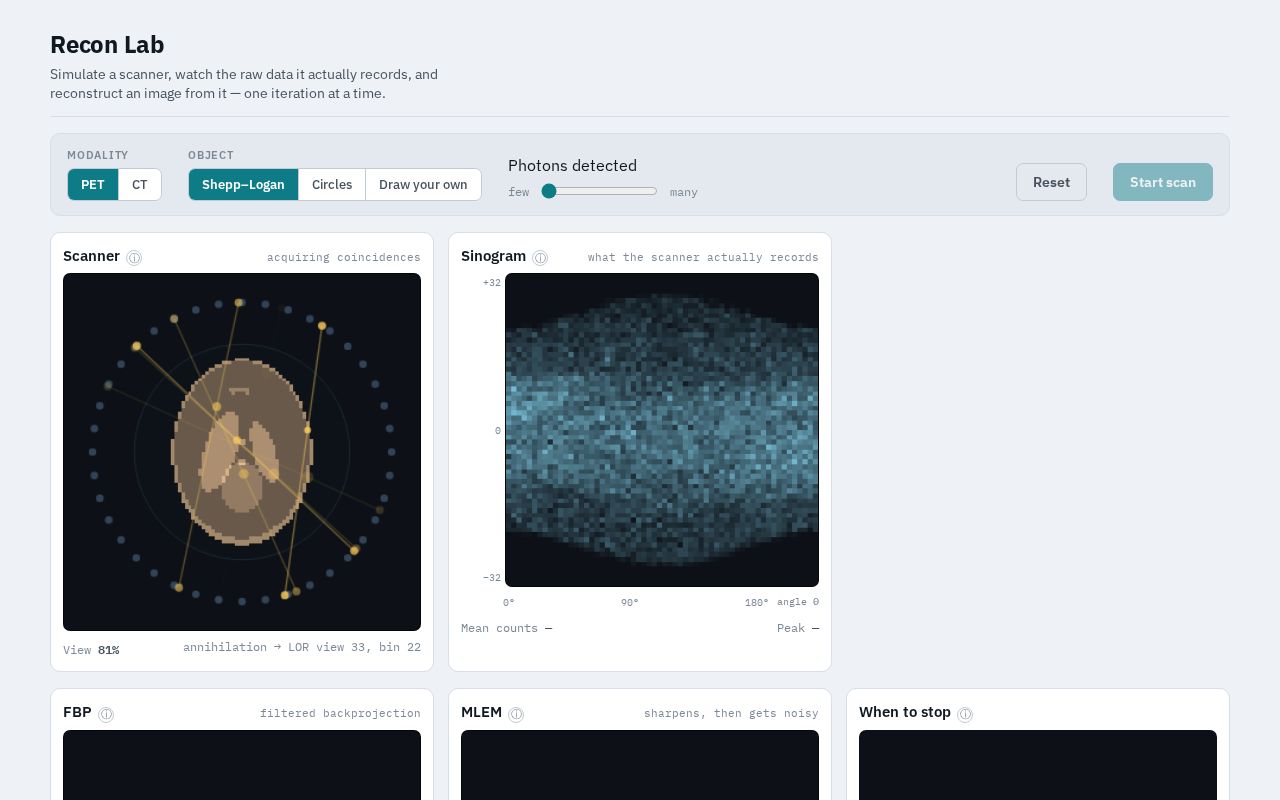1280x800 pixels.
Task: Show the FBP info tooltip icon
Action: [106, 714]
